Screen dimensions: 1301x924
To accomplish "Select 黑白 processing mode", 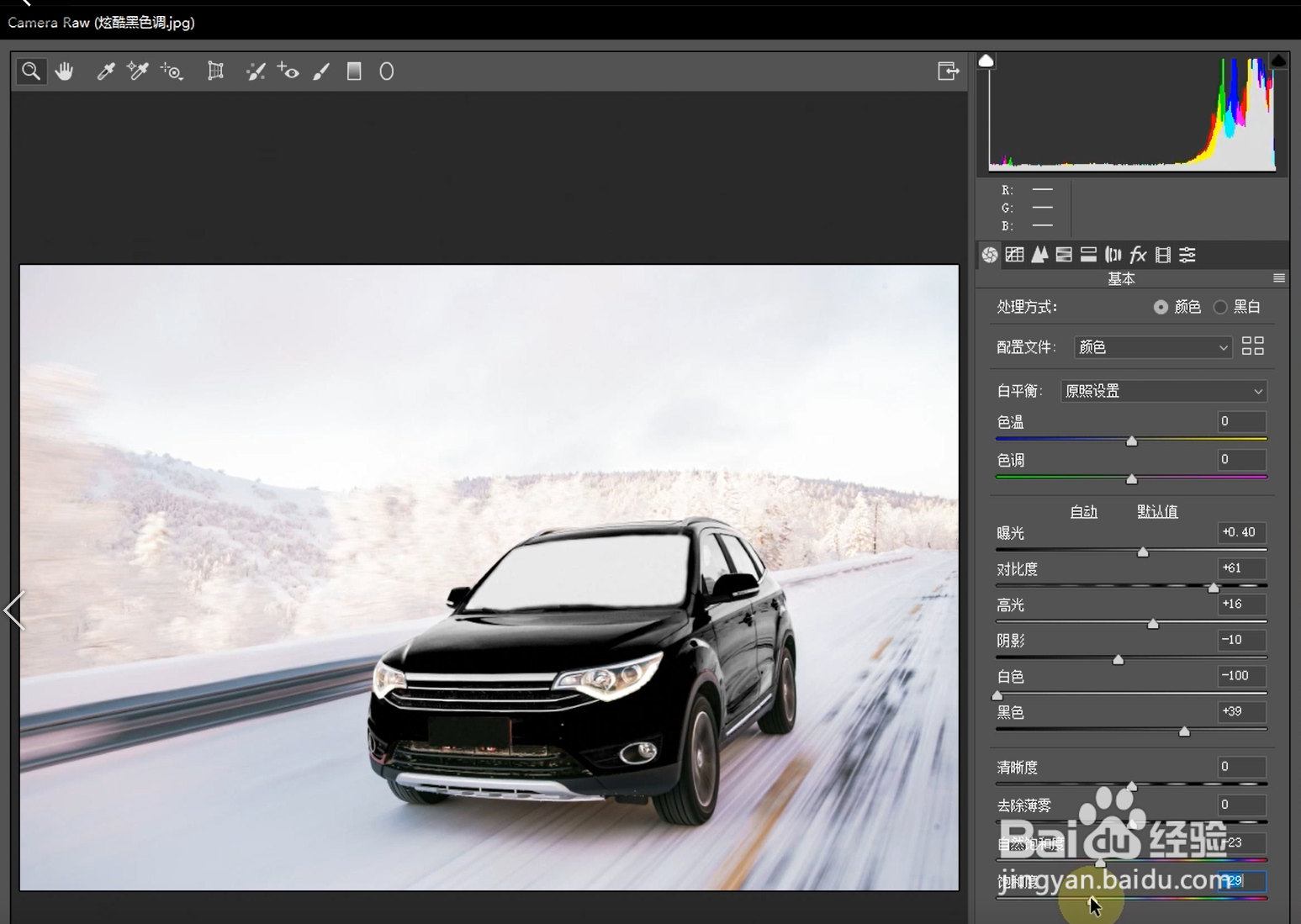I will click(x=1237, y=307).
